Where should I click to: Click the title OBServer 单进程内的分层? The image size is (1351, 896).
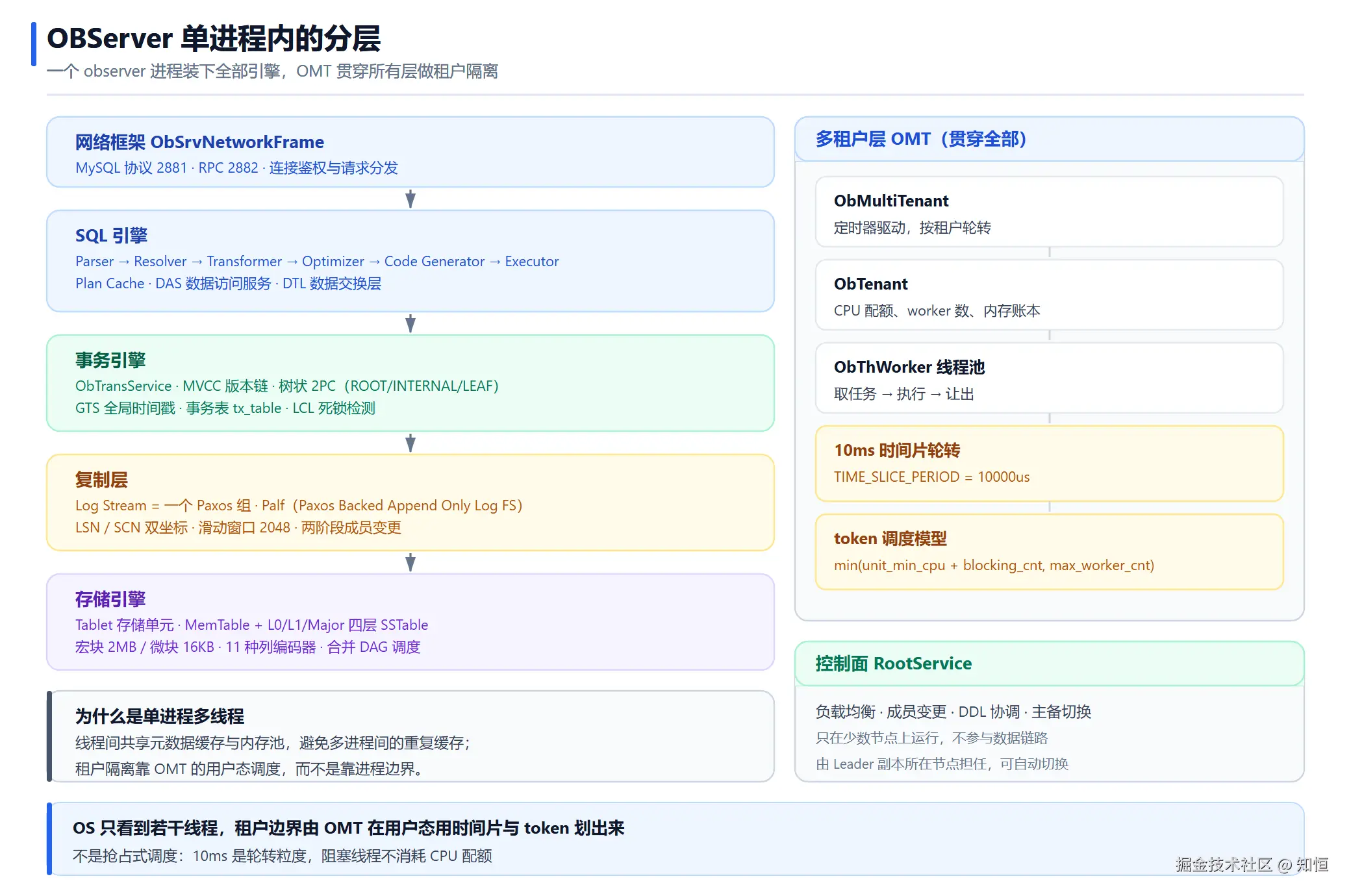[x=214, y=39]
